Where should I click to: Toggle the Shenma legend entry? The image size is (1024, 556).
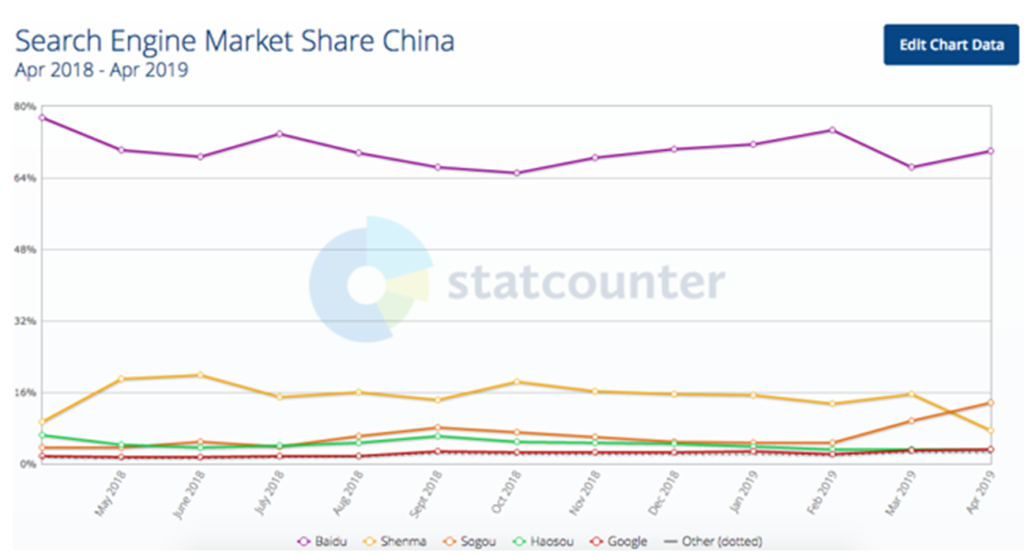pos(400,542)
